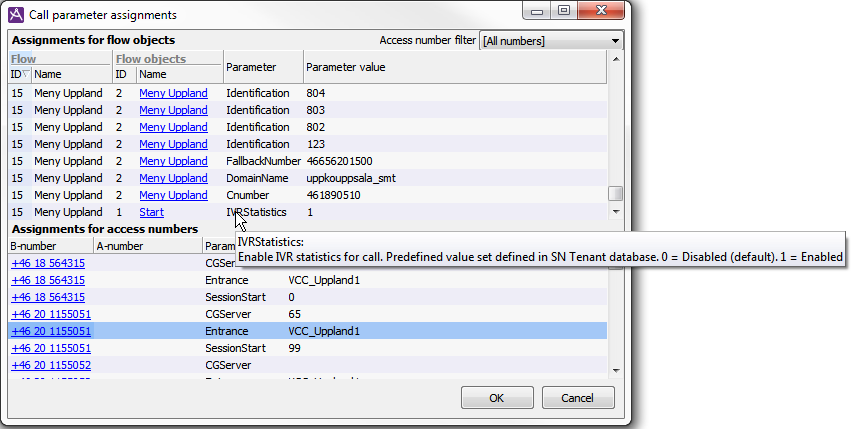Screen dimensions: 851x429
Task: Open Meny Uppland link in the FallbackNumber row
Action: pyautogui.click(x=173, y=161)
